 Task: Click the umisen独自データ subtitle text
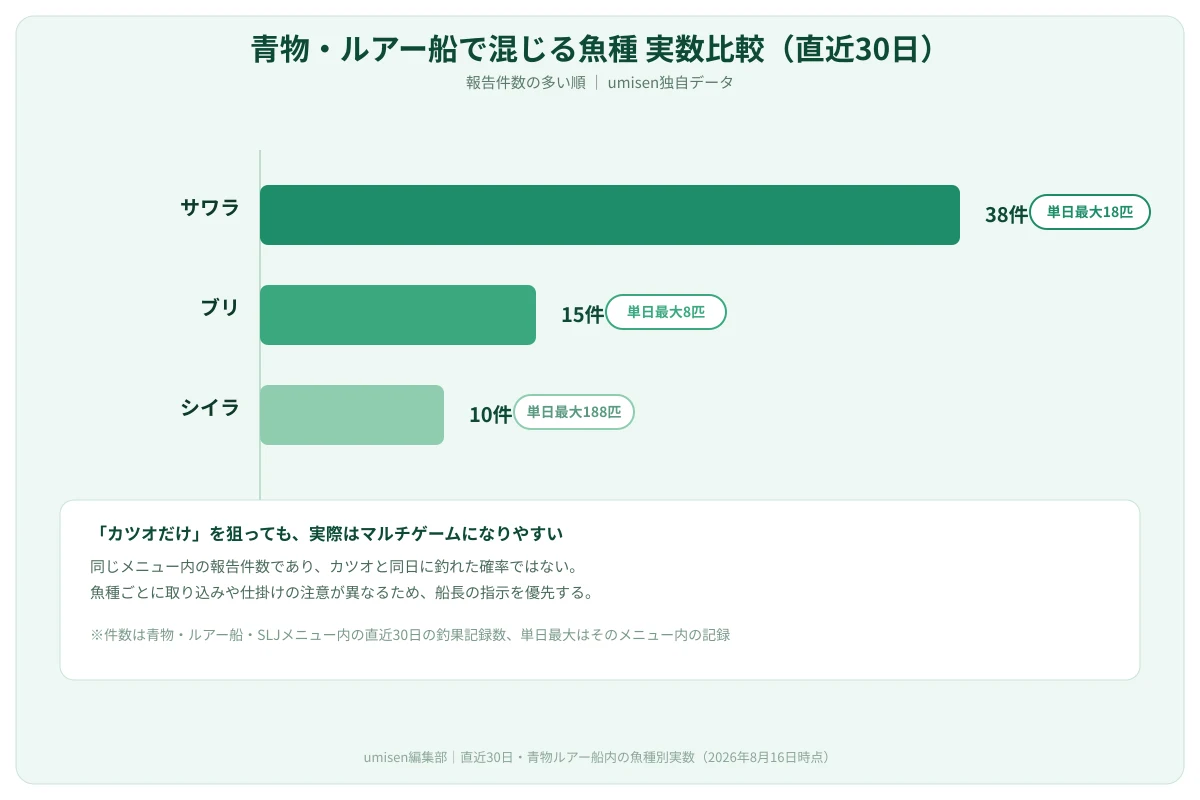pyautogui.click(x=671, y=82)
